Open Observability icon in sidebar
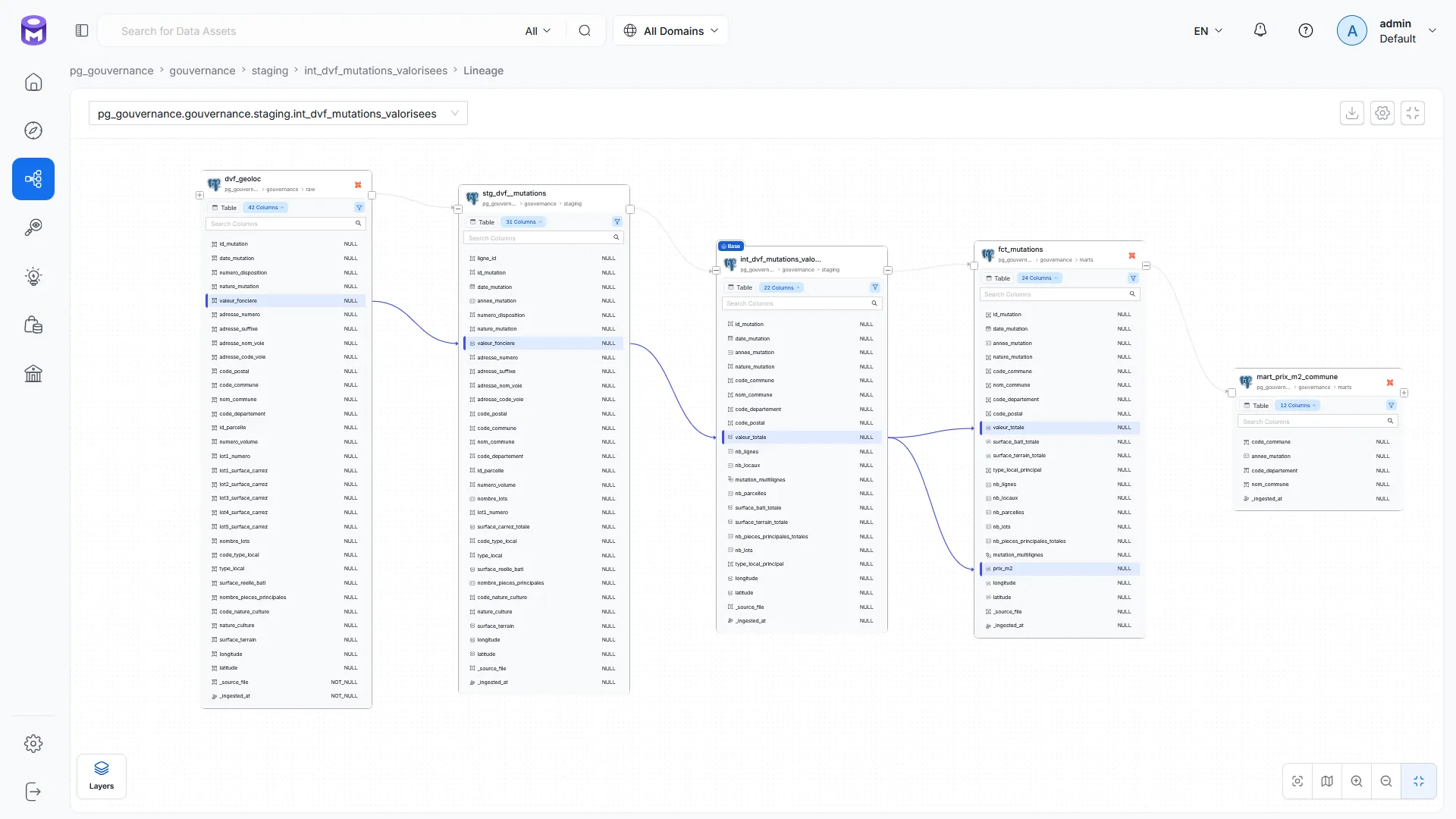Viewport: 1456px width, 819px height. pos(33,227)
